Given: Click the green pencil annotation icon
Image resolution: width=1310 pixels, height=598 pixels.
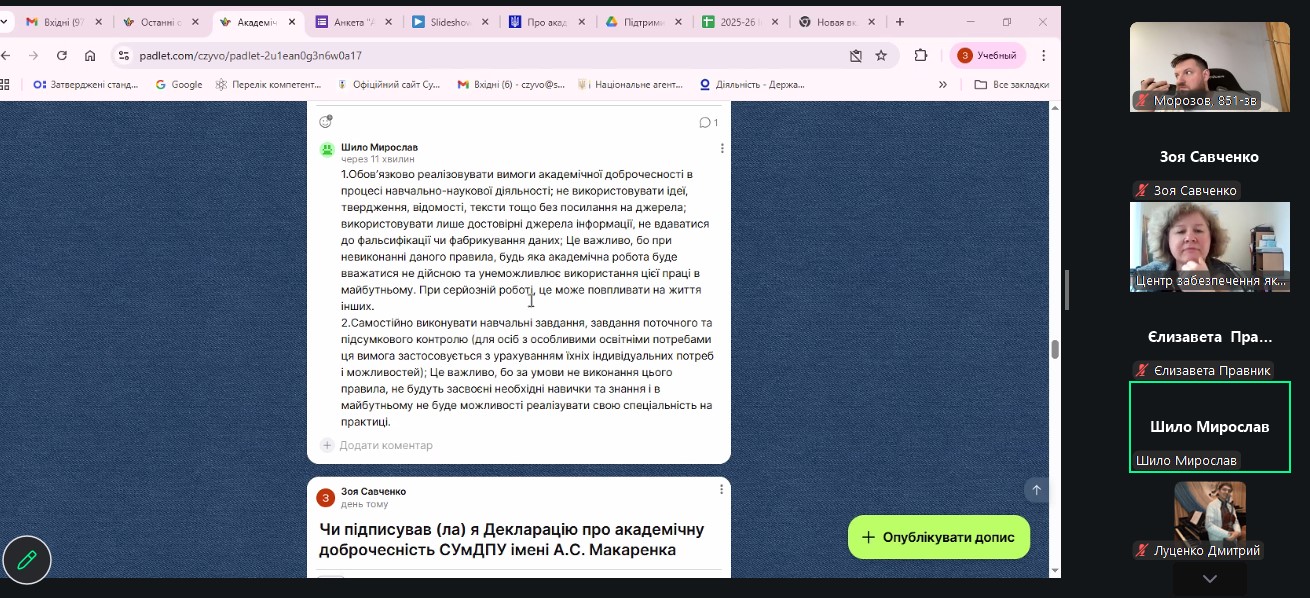Looking at the screenshot, I should pos(27,560).
